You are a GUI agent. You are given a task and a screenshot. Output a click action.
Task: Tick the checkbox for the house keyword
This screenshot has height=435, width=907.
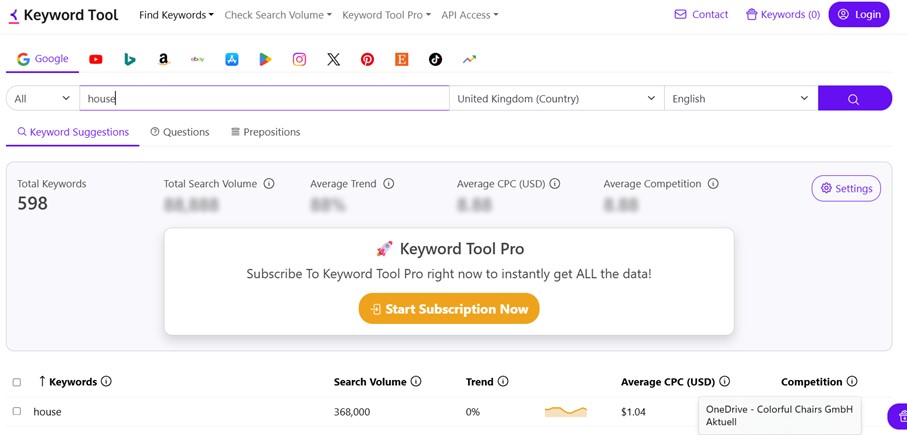17,411
